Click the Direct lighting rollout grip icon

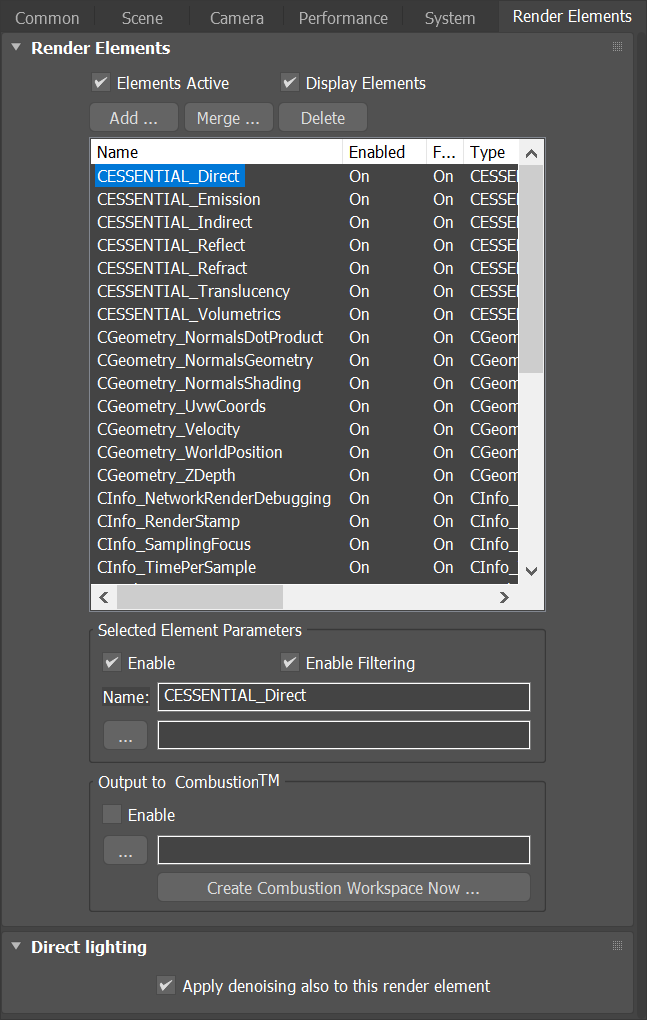617,946
